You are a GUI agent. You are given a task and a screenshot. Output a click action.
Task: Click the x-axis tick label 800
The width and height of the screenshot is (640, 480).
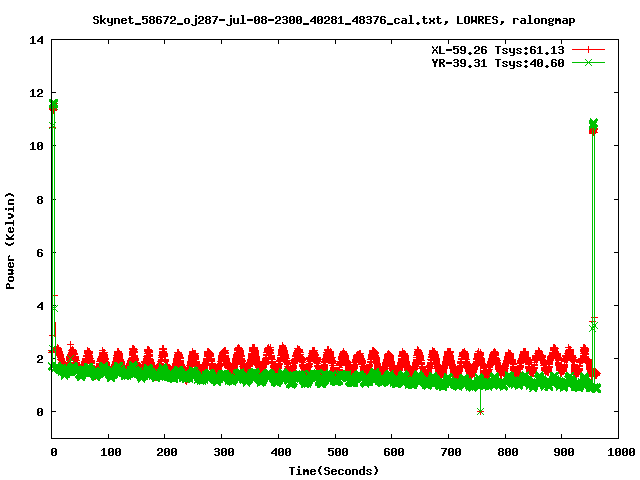pyautogui.click(x=507, y=452)
